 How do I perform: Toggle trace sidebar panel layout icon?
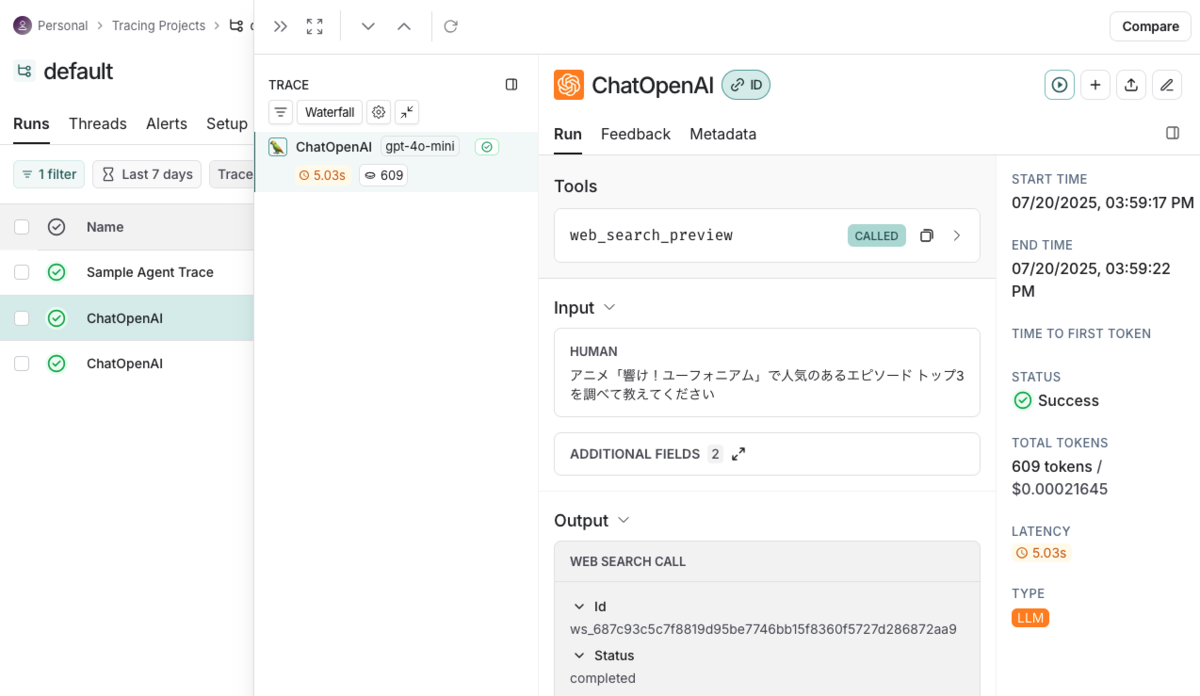click(512, 85)
